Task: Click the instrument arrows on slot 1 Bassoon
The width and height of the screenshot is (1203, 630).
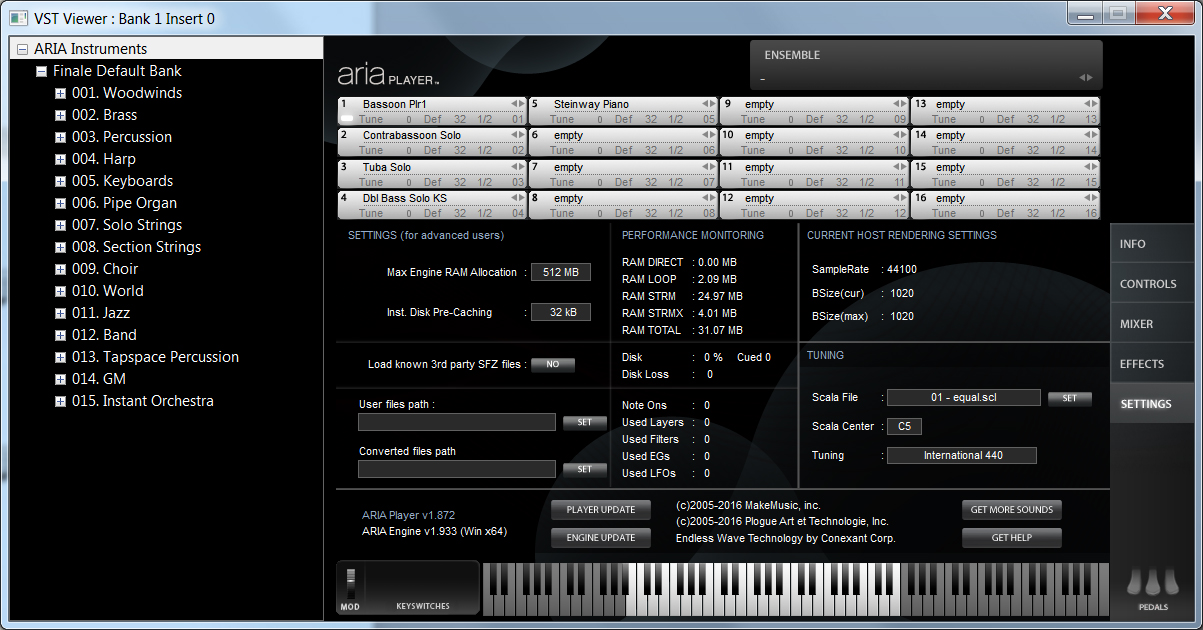Action: coord(517,104)
